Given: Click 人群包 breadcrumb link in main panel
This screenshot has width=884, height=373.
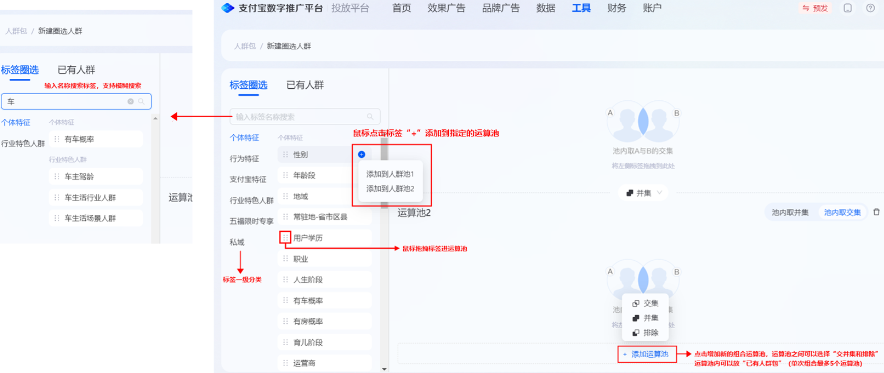Looking at the screenshot, I should point(244,46).
